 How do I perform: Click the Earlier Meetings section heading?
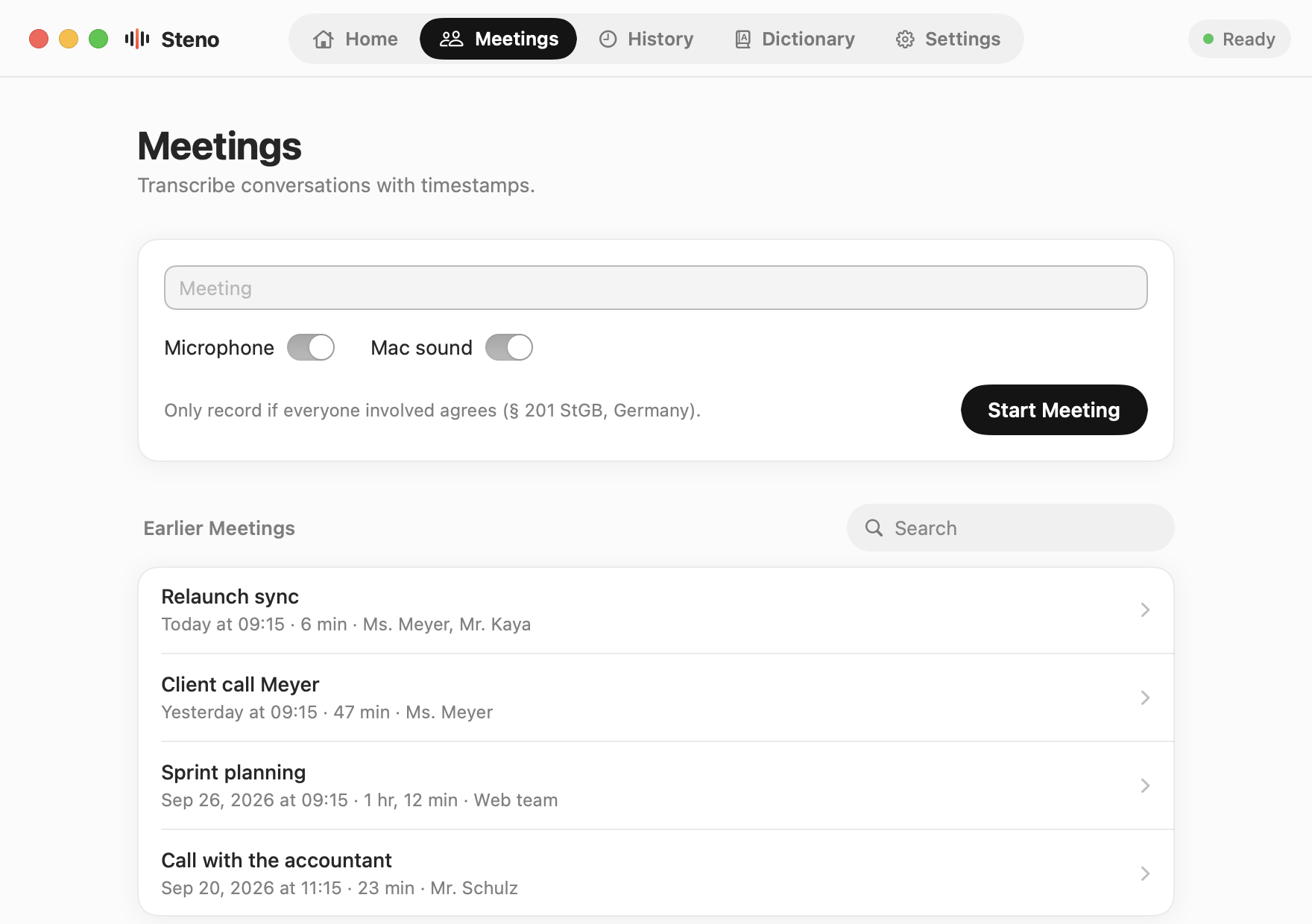coord(219,528)
